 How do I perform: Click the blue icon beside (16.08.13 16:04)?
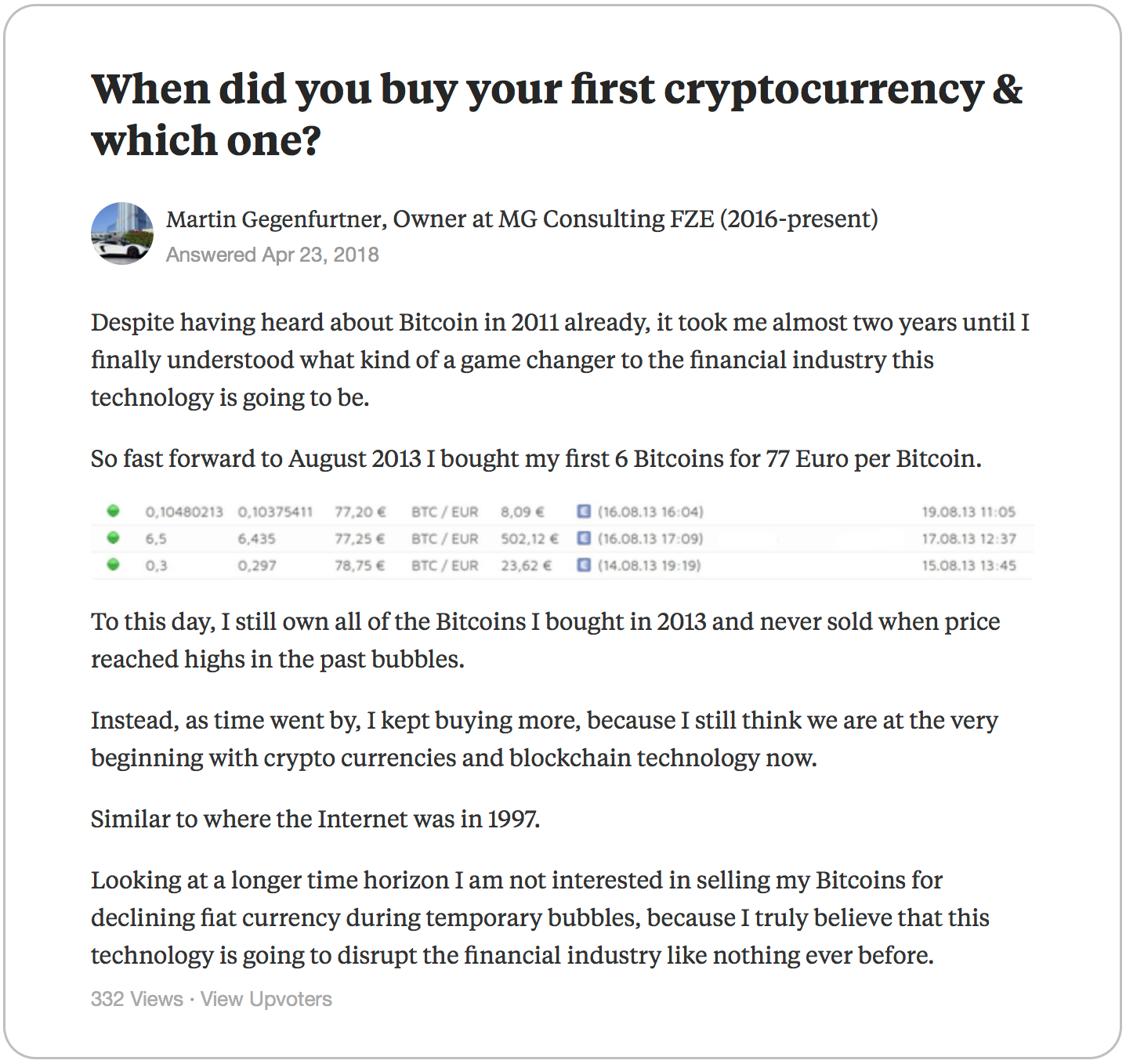pyautogui.click(x=583, y=512)
